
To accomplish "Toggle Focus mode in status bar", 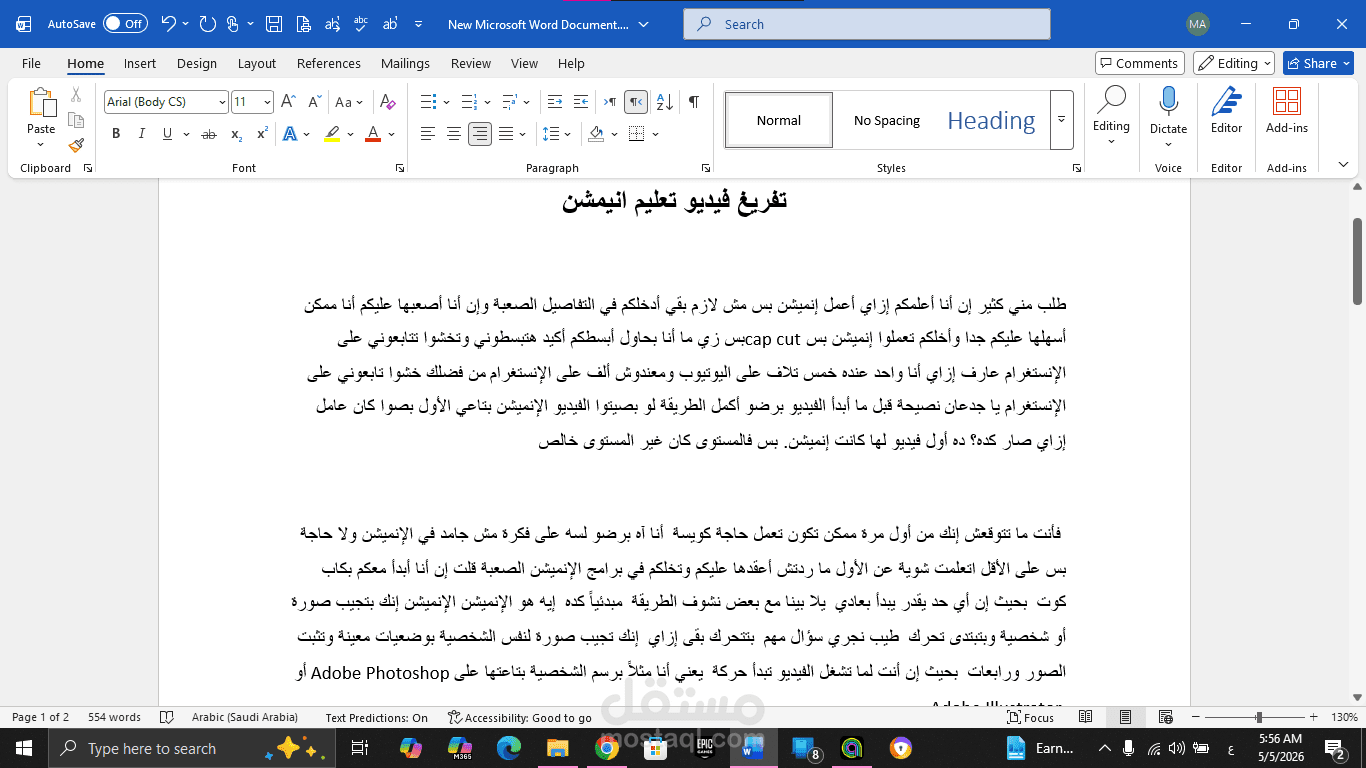I will tap(1032, 718).
